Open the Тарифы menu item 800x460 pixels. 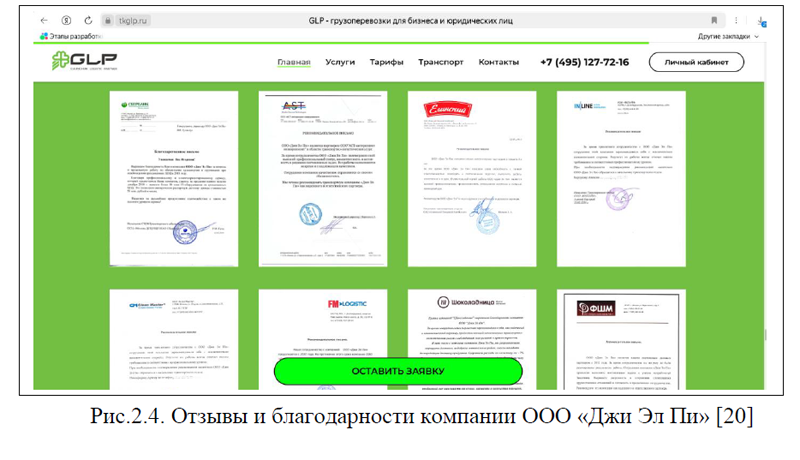coord(386,62)
